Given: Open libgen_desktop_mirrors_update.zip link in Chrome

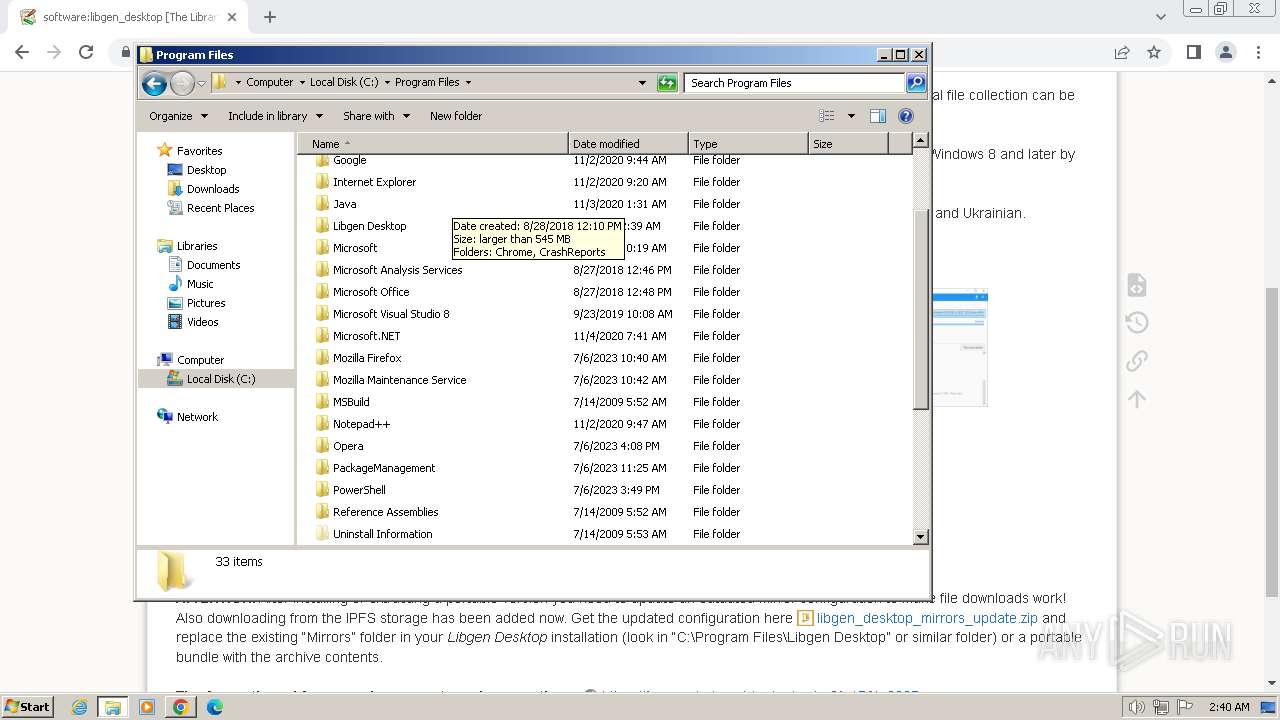Looking at the screenshot, I should point(927,618).
